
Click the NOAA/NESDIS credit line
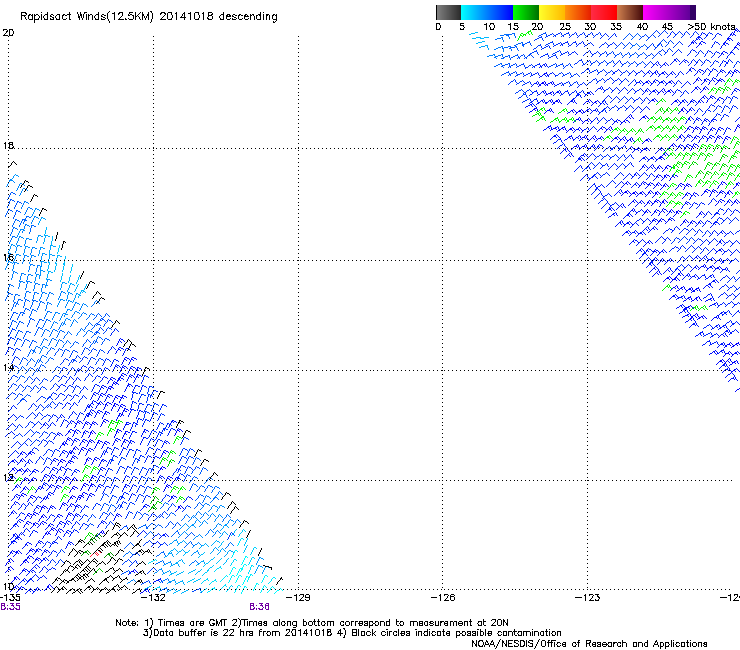click(589, 644)
